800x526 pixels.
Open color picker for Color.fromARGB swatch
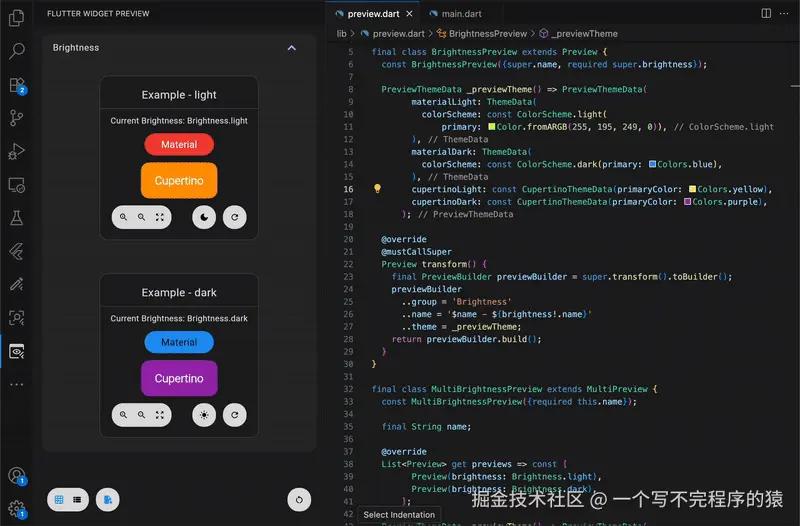coord(491,127)
